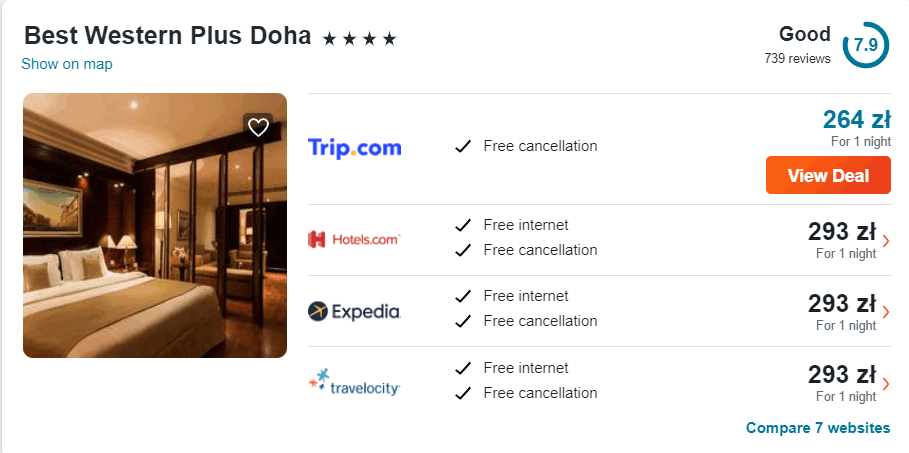Image resolution: width=909 pixels, height=453 pixels.
Task: Click the four-star rating icons
Action: [x=359, y=39]
